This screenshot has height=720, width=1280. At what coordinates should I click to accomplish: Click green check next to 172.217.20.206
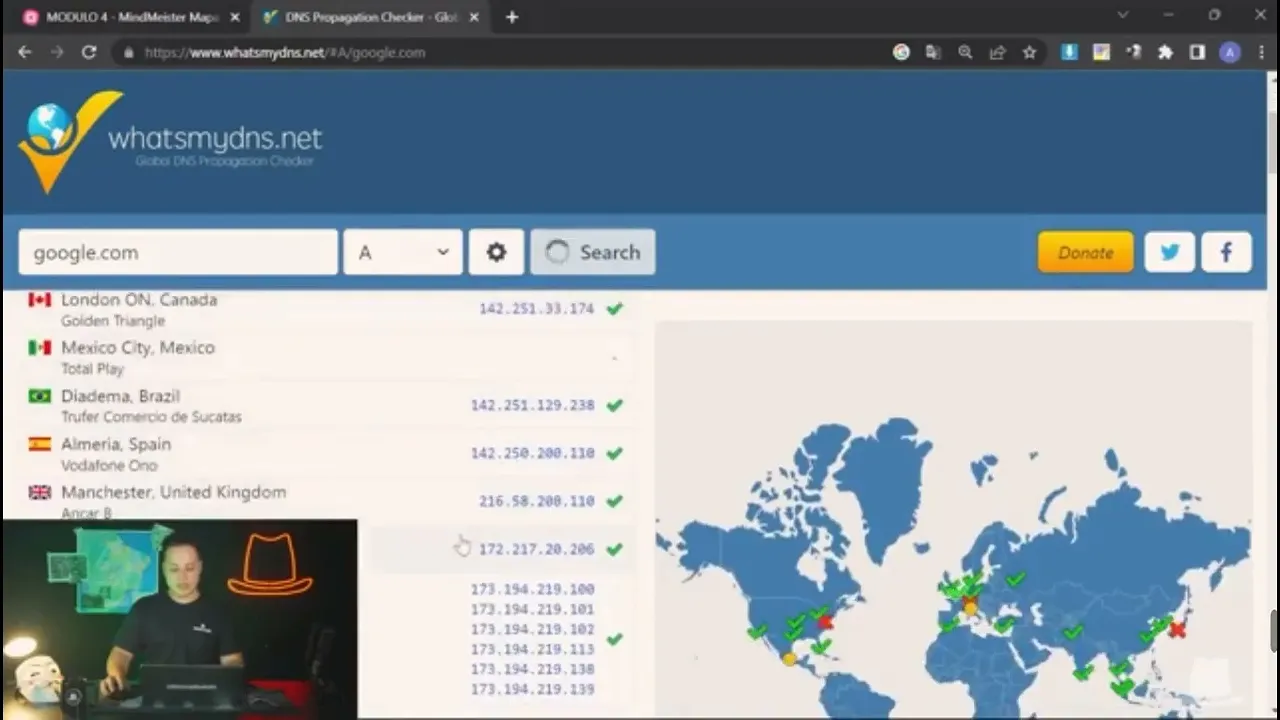pos(615,549)
